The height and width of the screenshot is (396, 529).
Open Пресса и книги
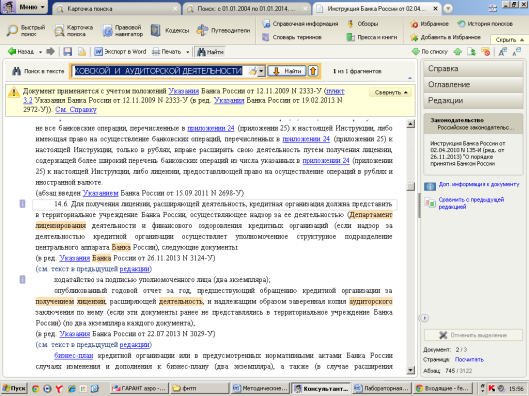pyautogui.click(x=372, y=37)
